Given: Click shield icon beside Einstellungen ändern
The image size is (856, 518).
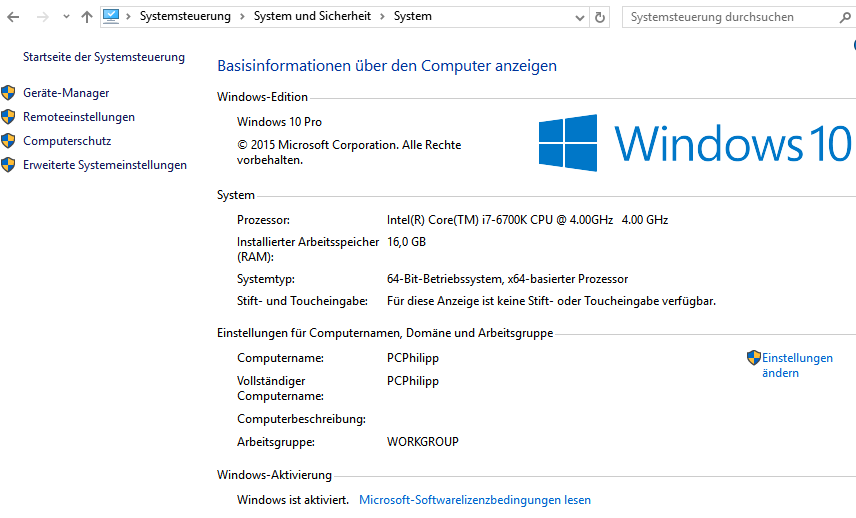Looking at the screenshot, I should tap(754, 358).
